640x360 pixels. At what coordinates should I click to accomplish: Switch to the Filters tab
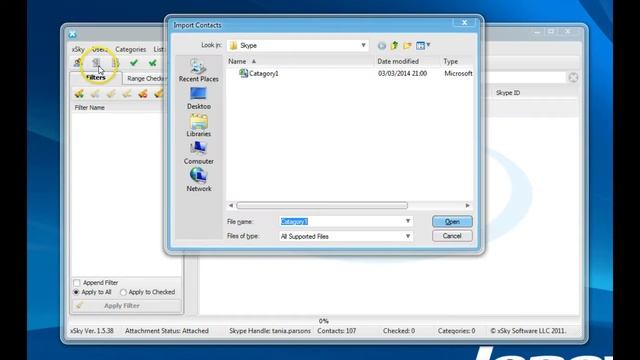(x=96, y=77)
